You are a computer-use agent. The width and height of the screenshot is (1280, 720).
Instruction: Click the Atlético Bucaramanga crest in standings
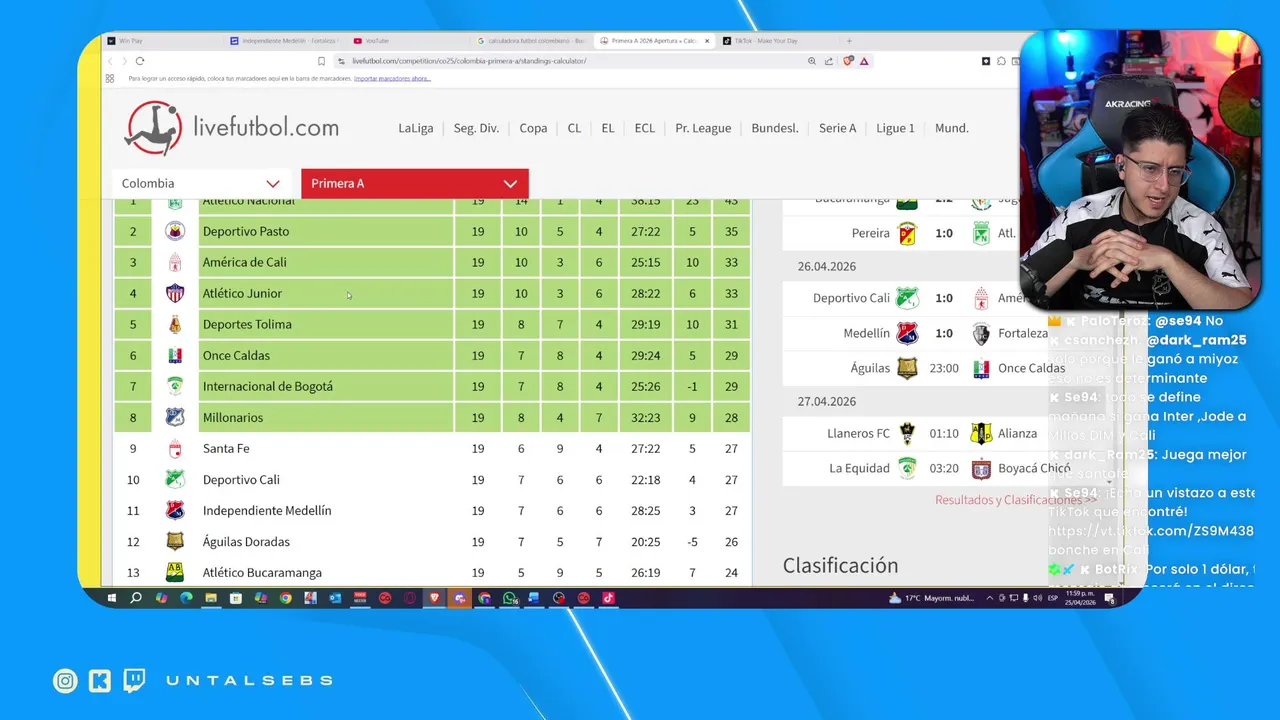pyautogui.click(x=175, y=572)
